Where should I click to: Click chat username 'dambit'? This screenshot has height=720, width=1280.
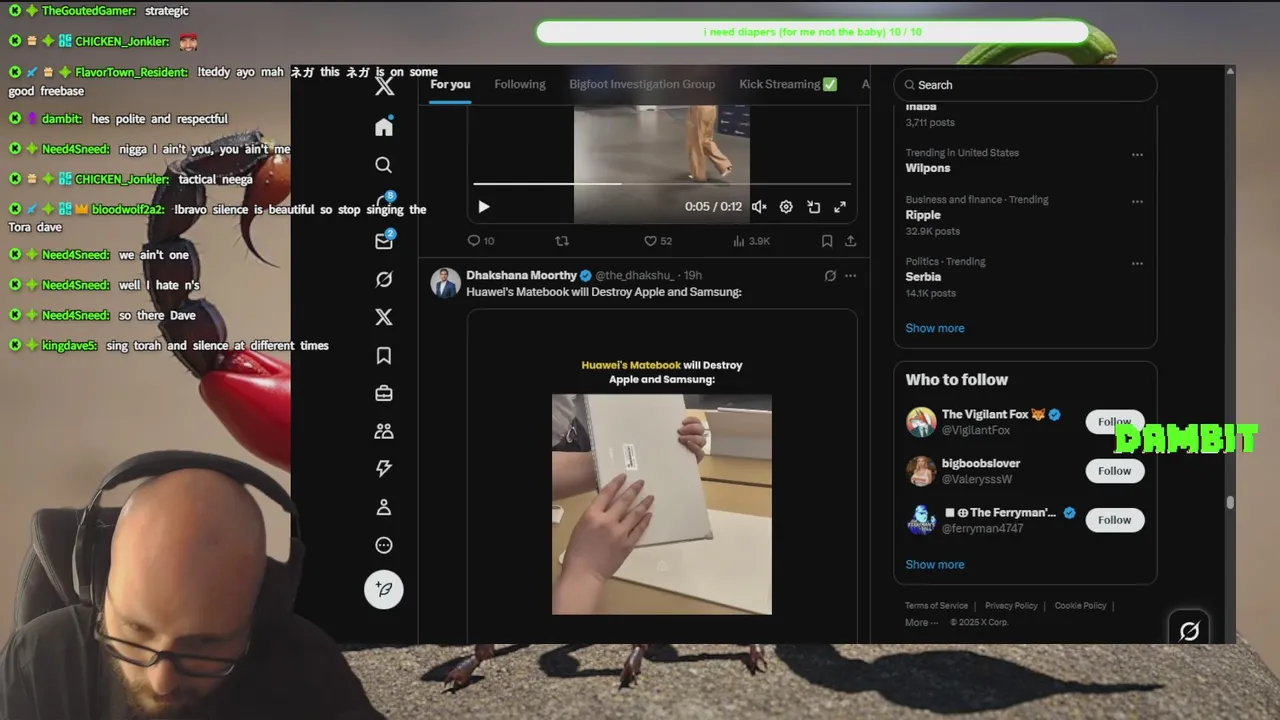[x=62, y=119]
